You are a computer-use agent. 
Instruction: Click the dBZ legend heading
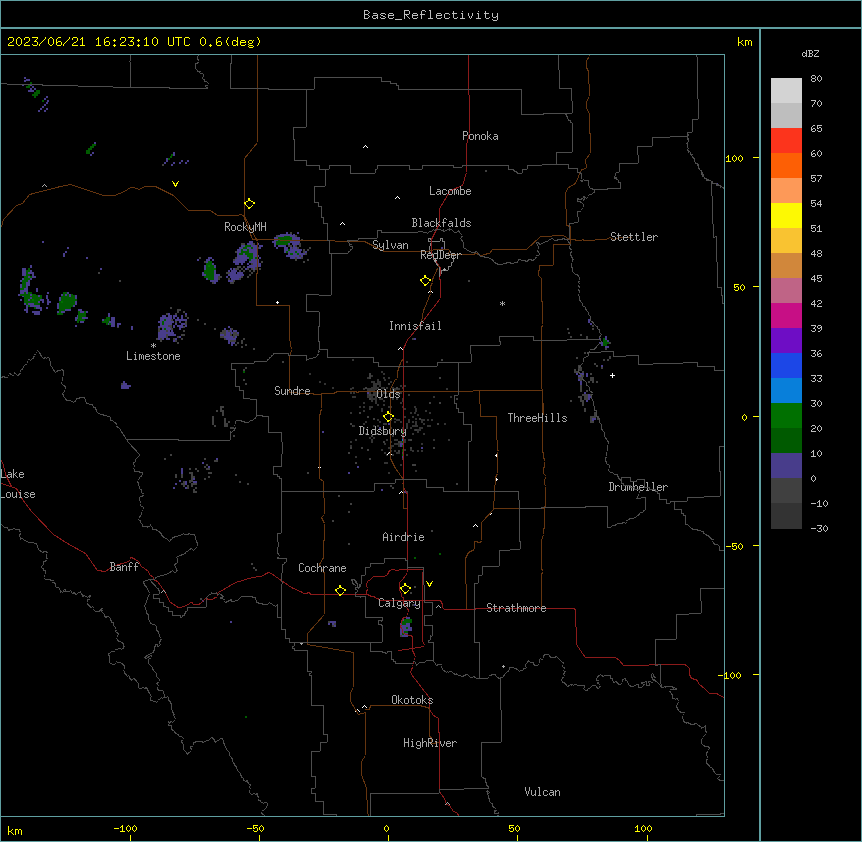coord(810,53)
